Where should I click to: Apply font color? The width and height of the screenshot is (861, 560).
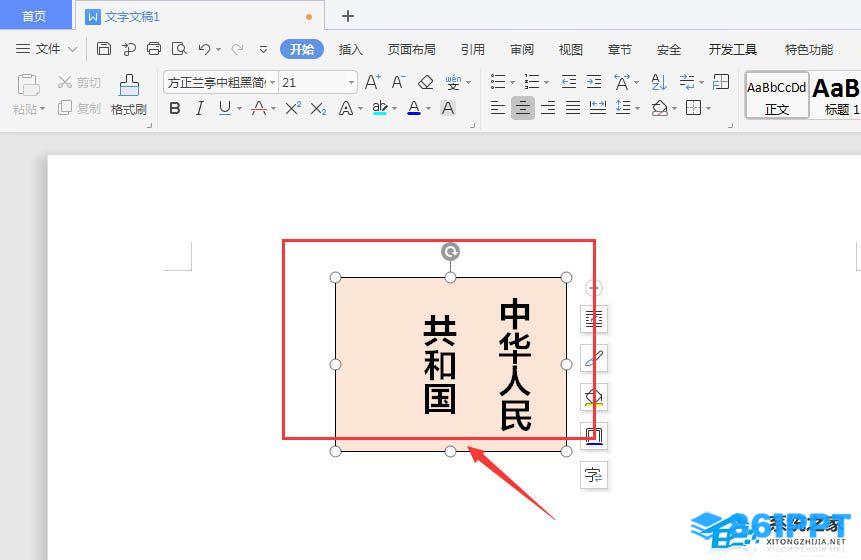[414, 108]
